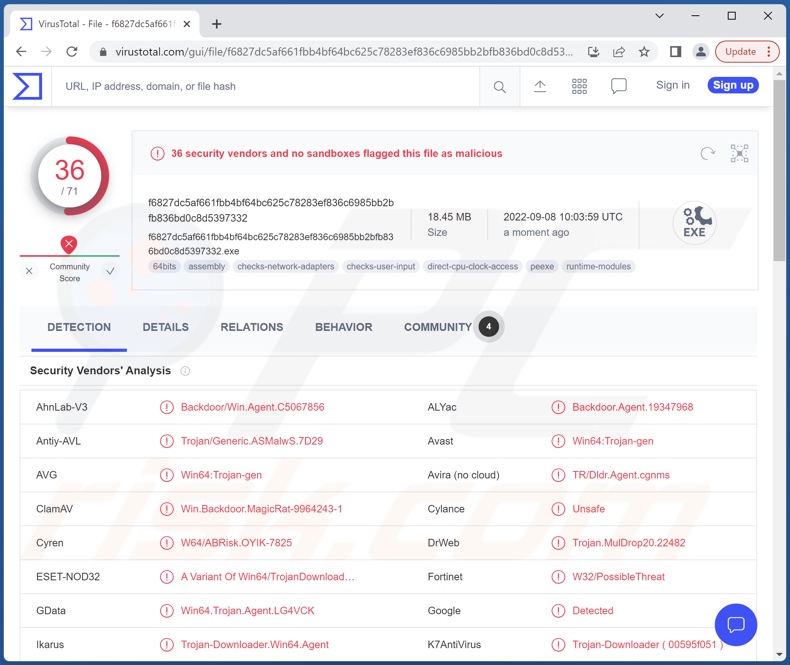Open the comments speech bubble icon

pos(619,86)
